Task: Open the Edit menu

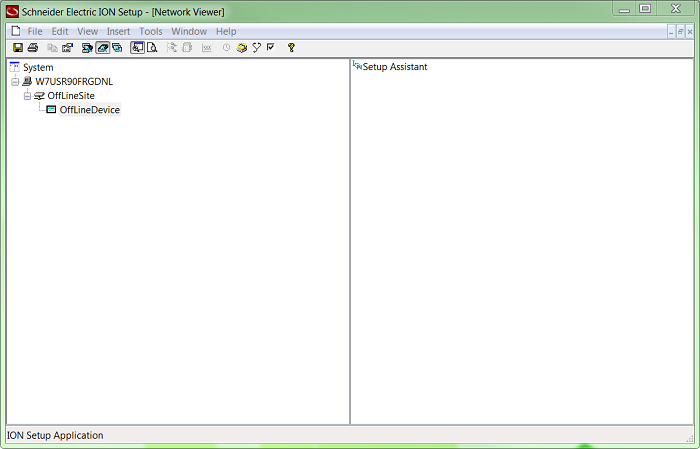Action: (x=59, y=31)
